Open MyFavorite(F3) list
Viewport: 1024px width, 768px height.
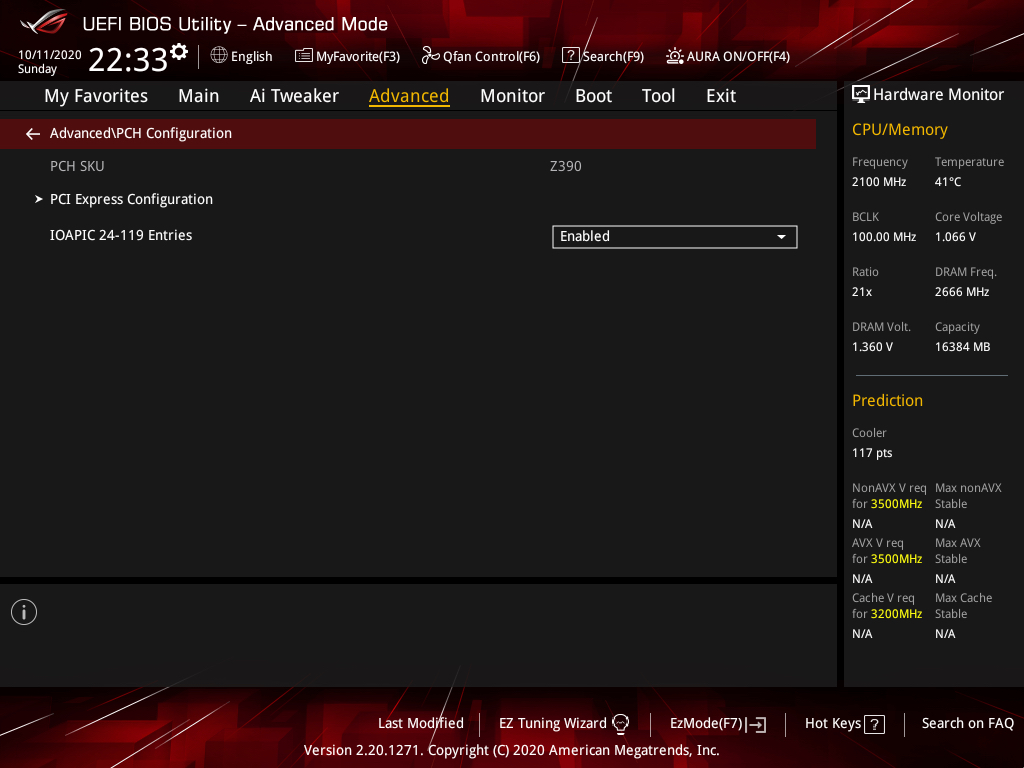pyautogui.click(x=347, y=56)
